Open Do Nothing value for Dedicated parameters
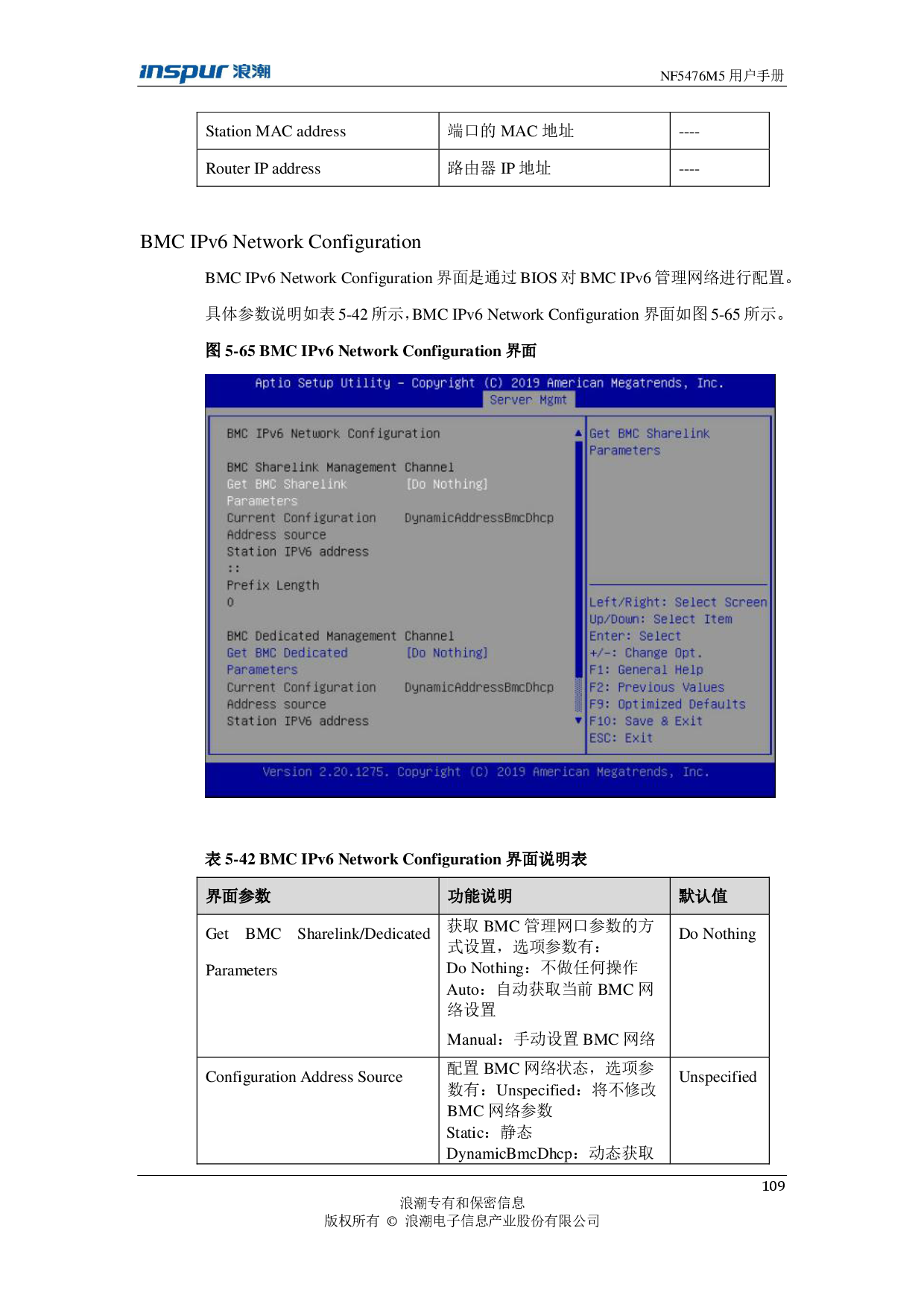 click(x=446, y=653)
